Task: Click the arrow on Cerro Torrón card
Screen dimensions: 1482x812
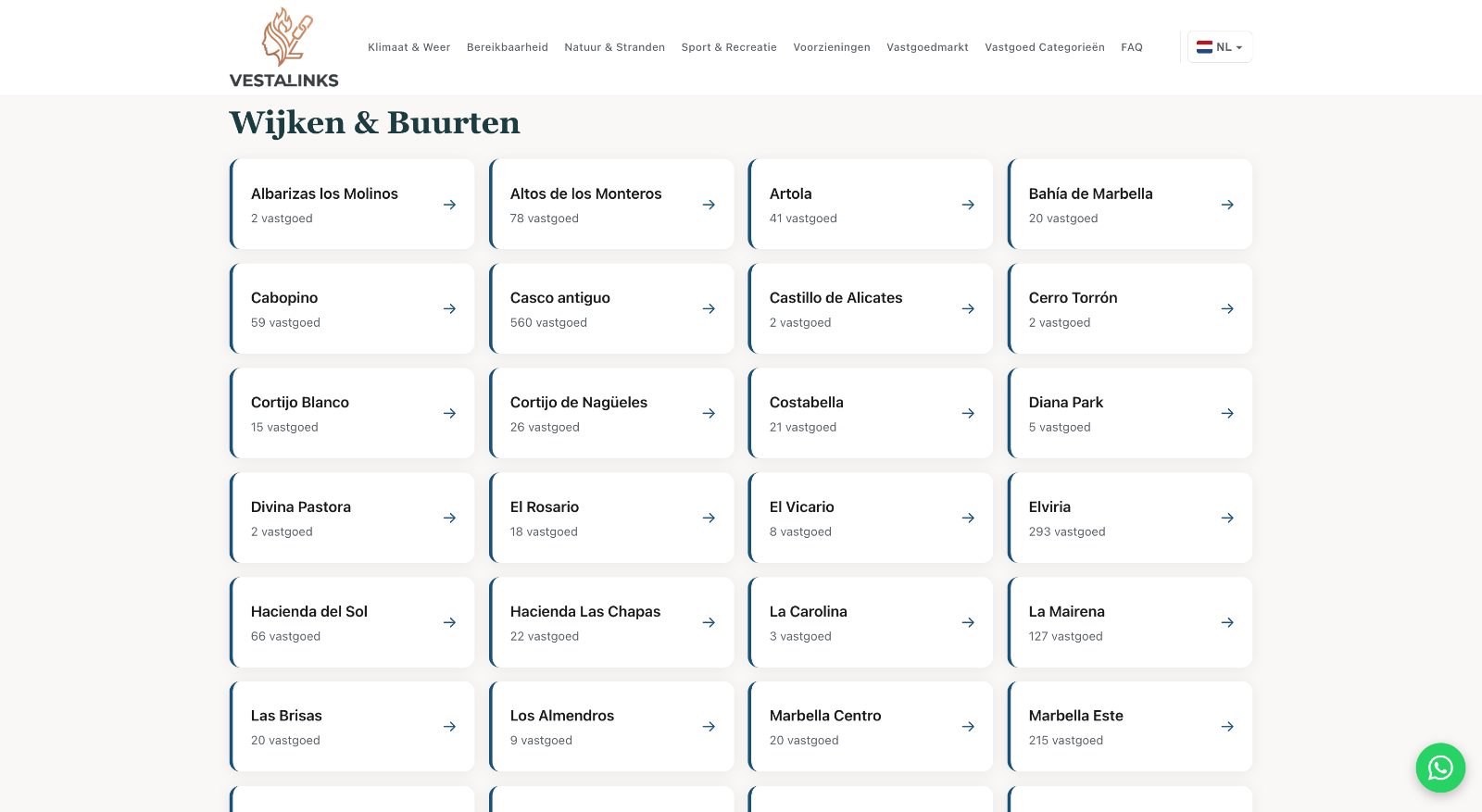Action: (x=1227, y=308)
